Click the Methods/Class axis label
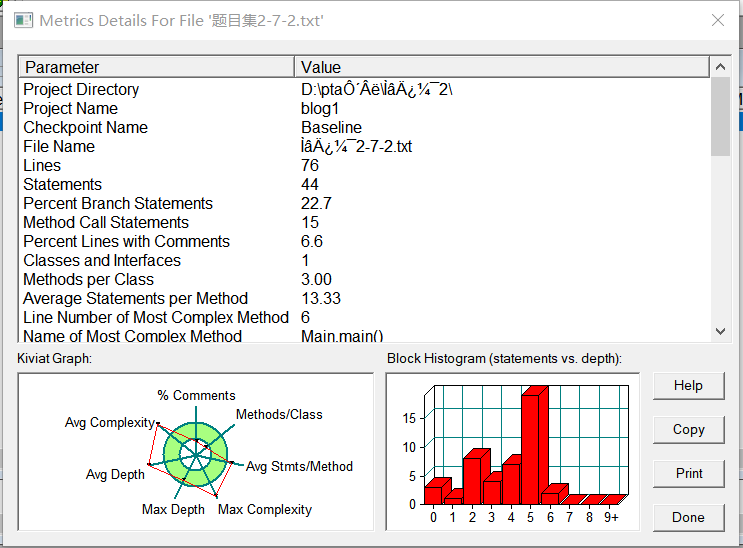743x548 pixels. point(279,414)
